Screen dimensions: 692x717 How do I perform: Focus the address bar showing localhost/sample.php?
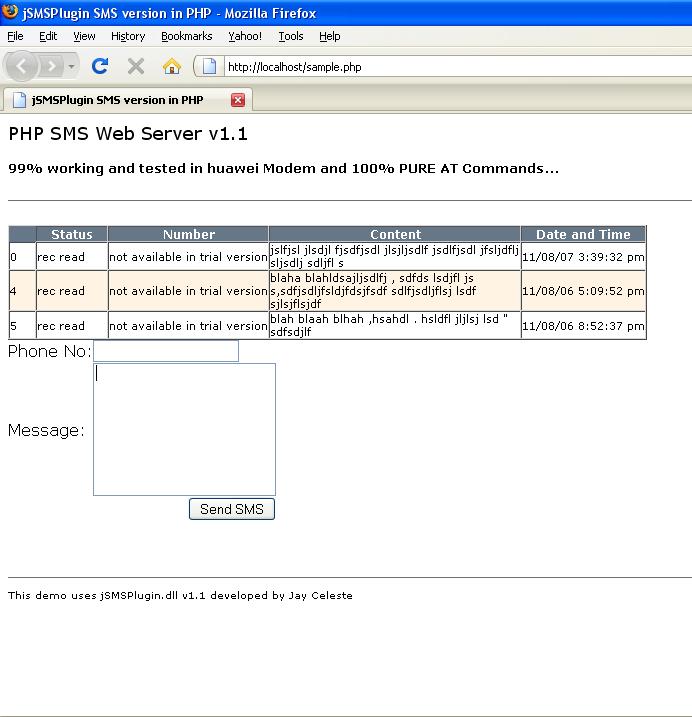tap(457, 67)
